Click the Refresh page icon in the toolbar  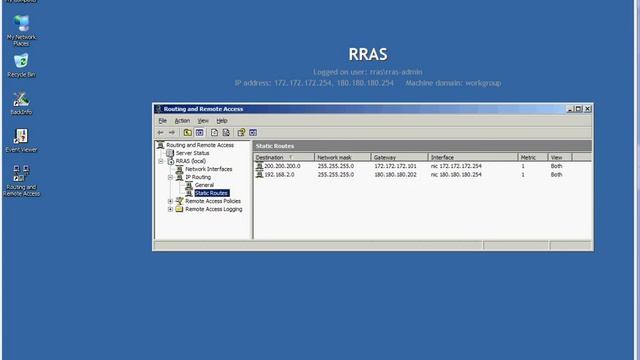click(214, 133)
